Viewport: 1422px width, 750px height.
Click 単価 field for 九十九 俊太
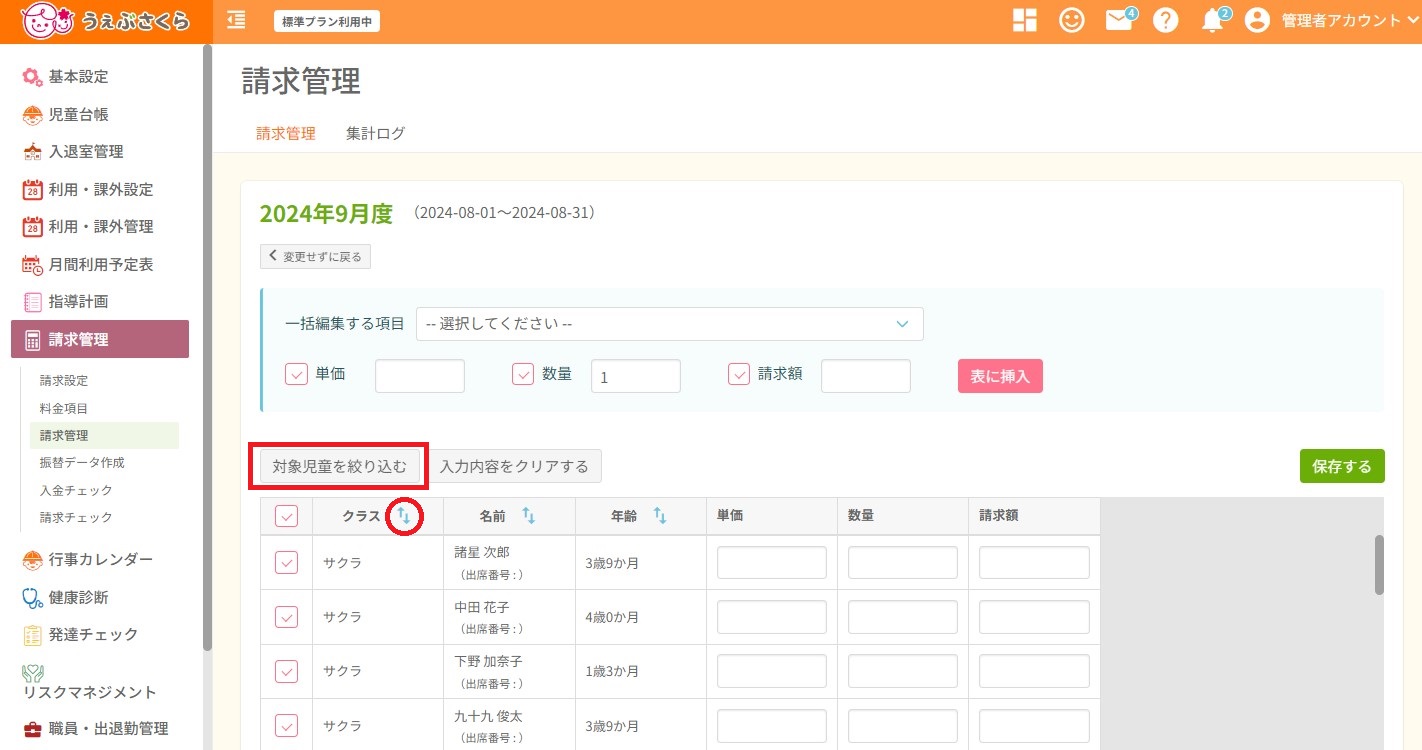point(772,725)
